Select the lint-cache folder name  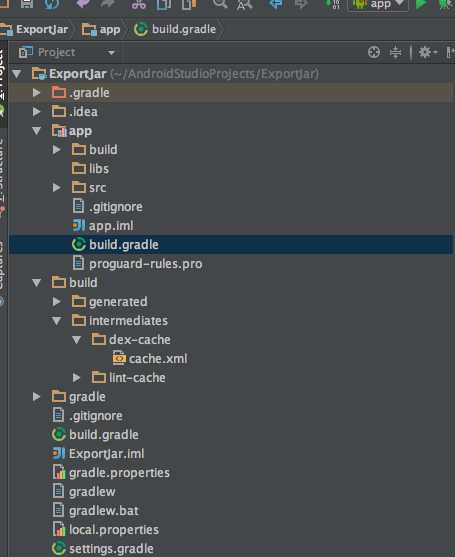[x=137, y=378]
